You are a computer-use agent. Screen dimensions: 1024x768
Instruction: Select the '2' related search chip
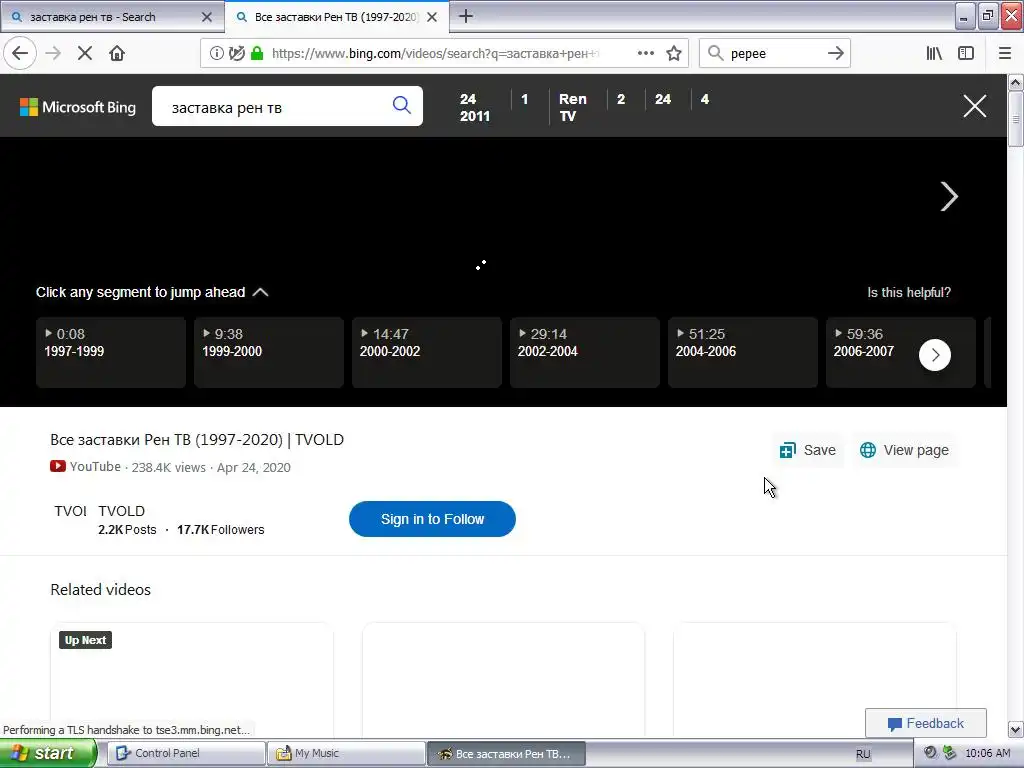[x=621, y=99]
